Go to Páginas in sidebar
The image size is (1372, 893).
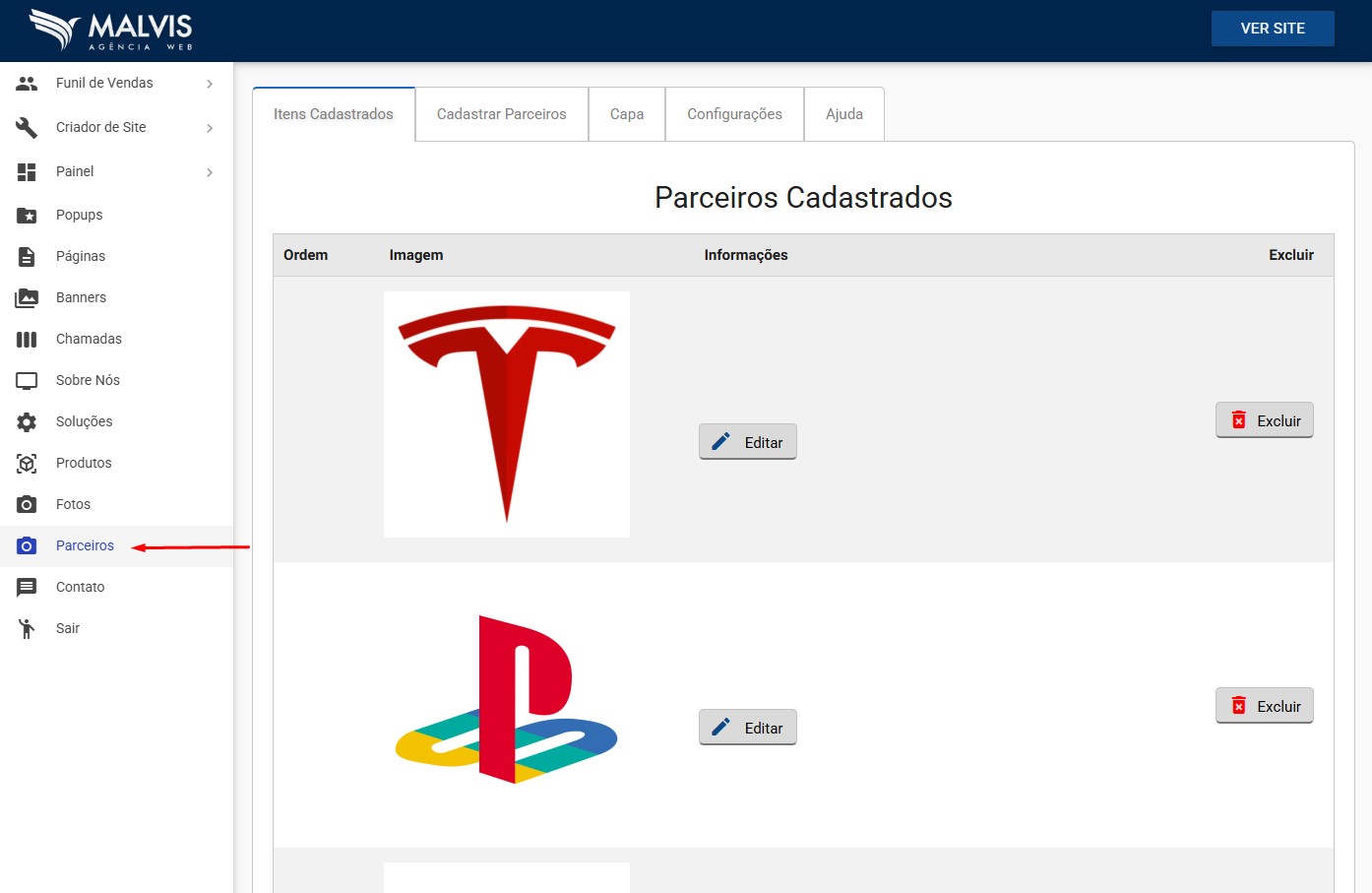point(116,257)
